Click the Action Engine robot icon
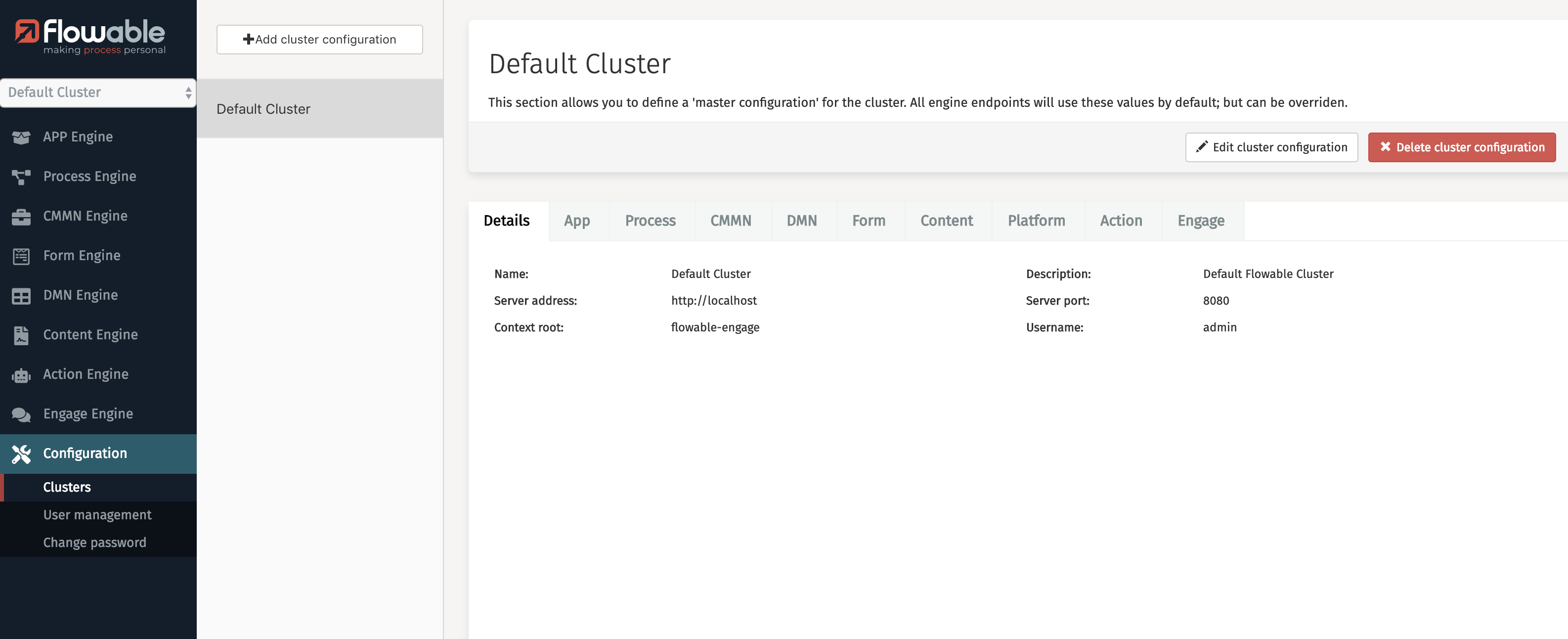 tap(21, 375)
